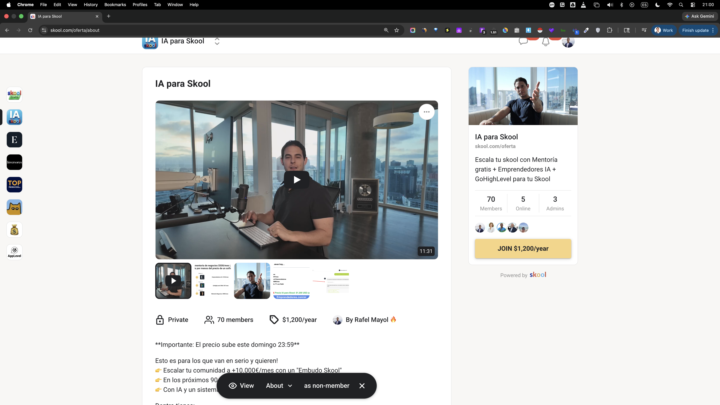Close the IA para Skool browser tab
The width and height of the screenshot is (720, 405).
point(97,16)
